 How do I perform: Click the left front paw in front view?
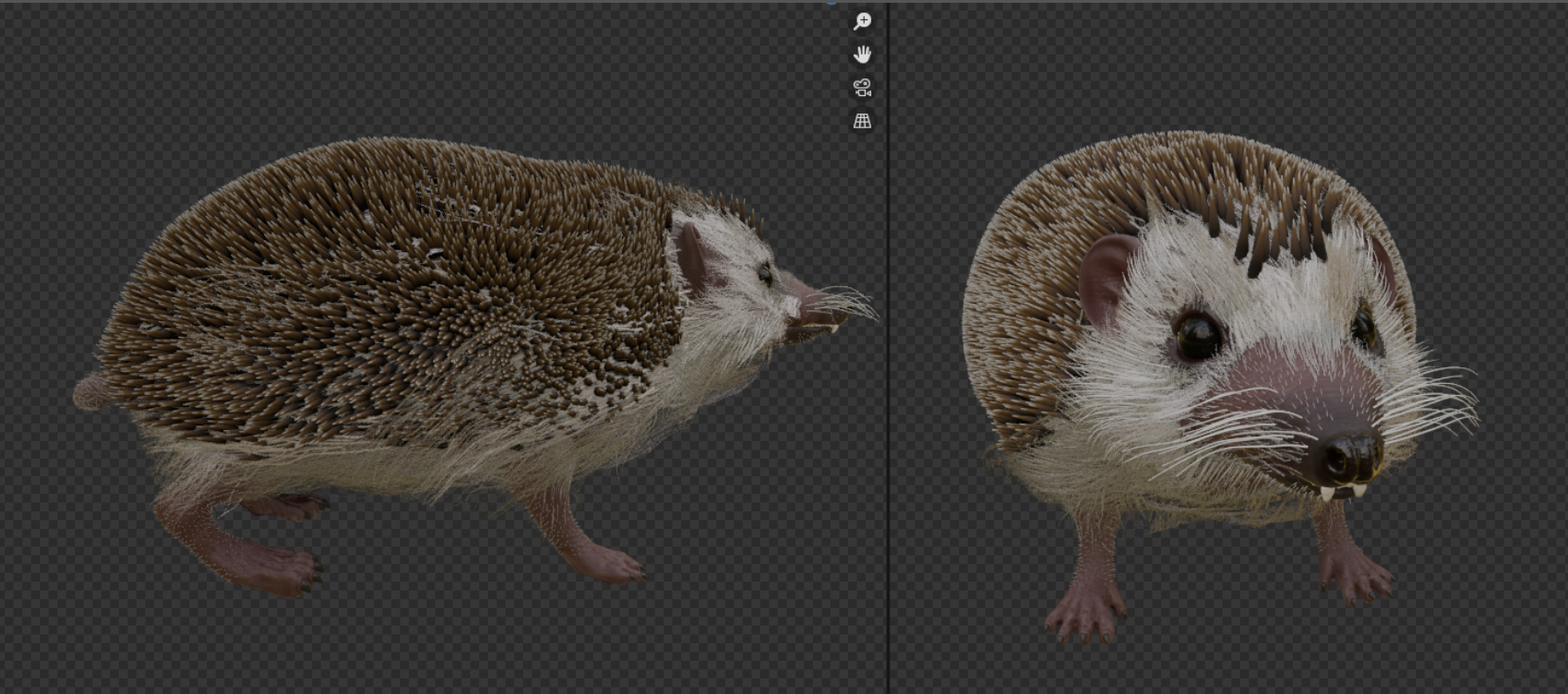[1085, 614]
